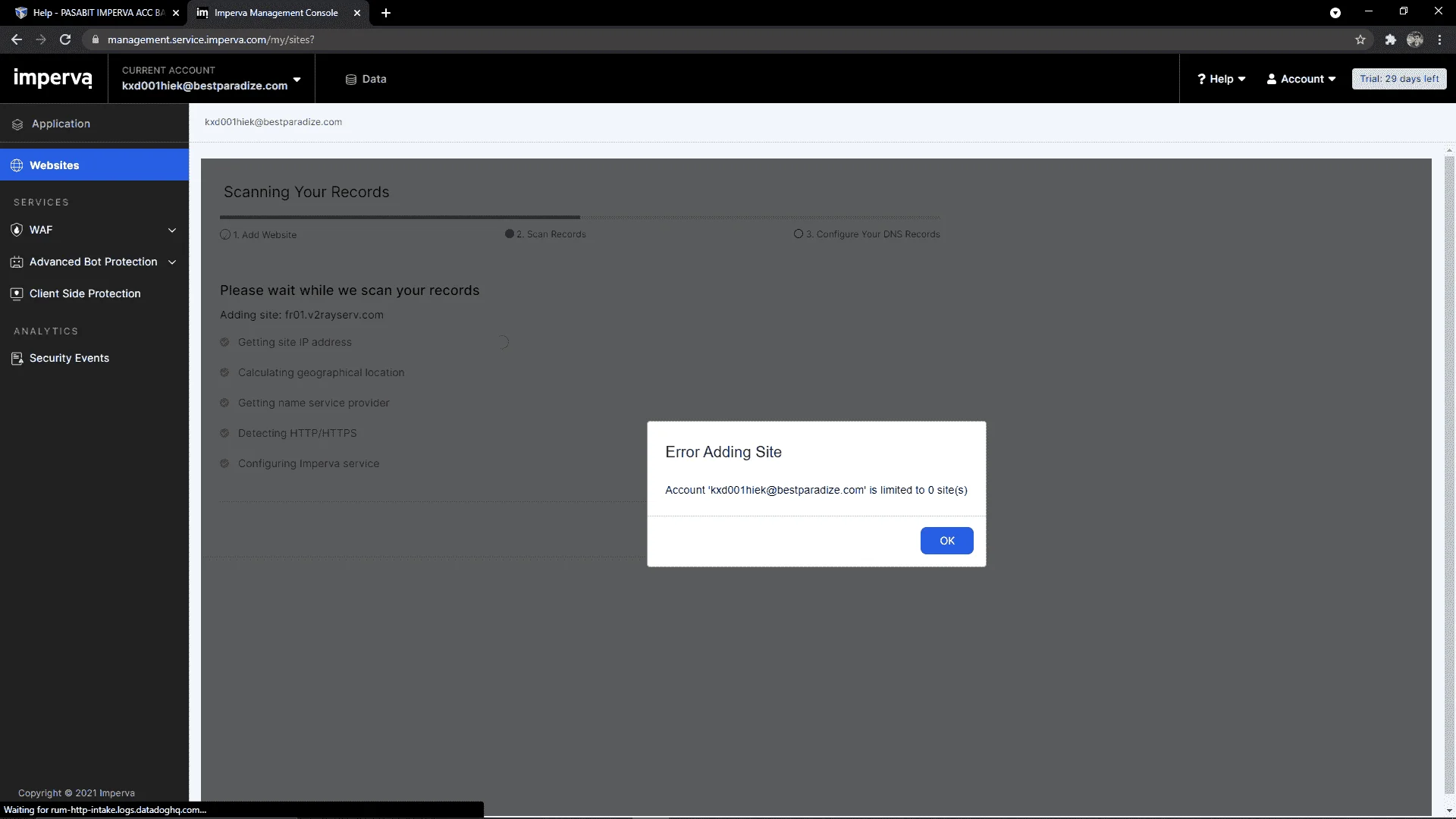Screen dimensions: 1456x819
Task: Click the forward navigation arrow
Action: [41, 39]
